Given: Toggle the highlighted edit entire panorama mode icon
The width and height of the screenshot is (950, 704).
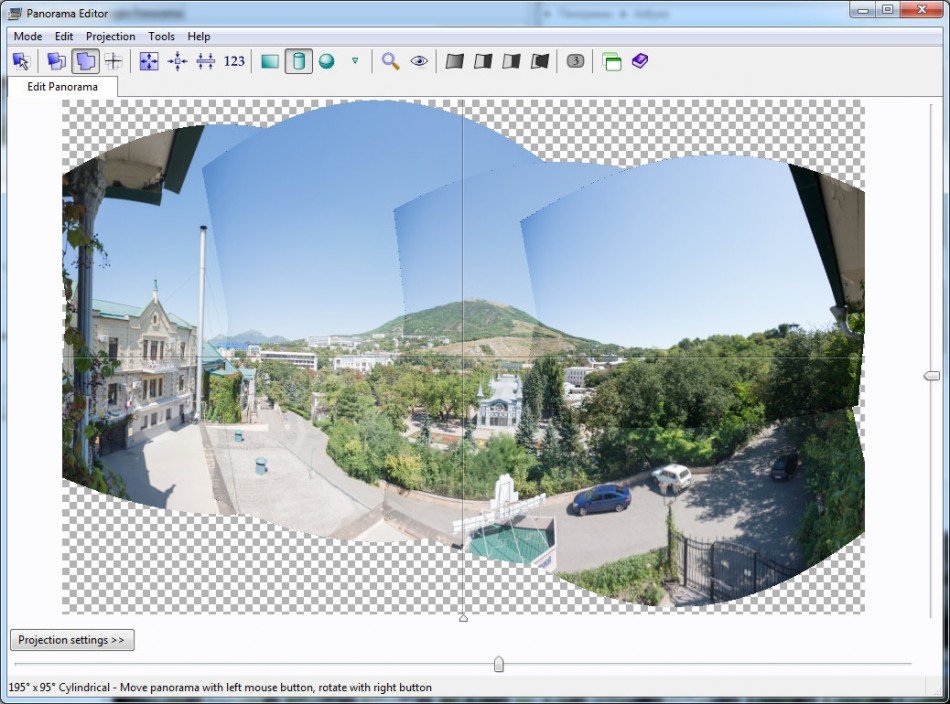Looking at the screenshot, I should 85,61.
